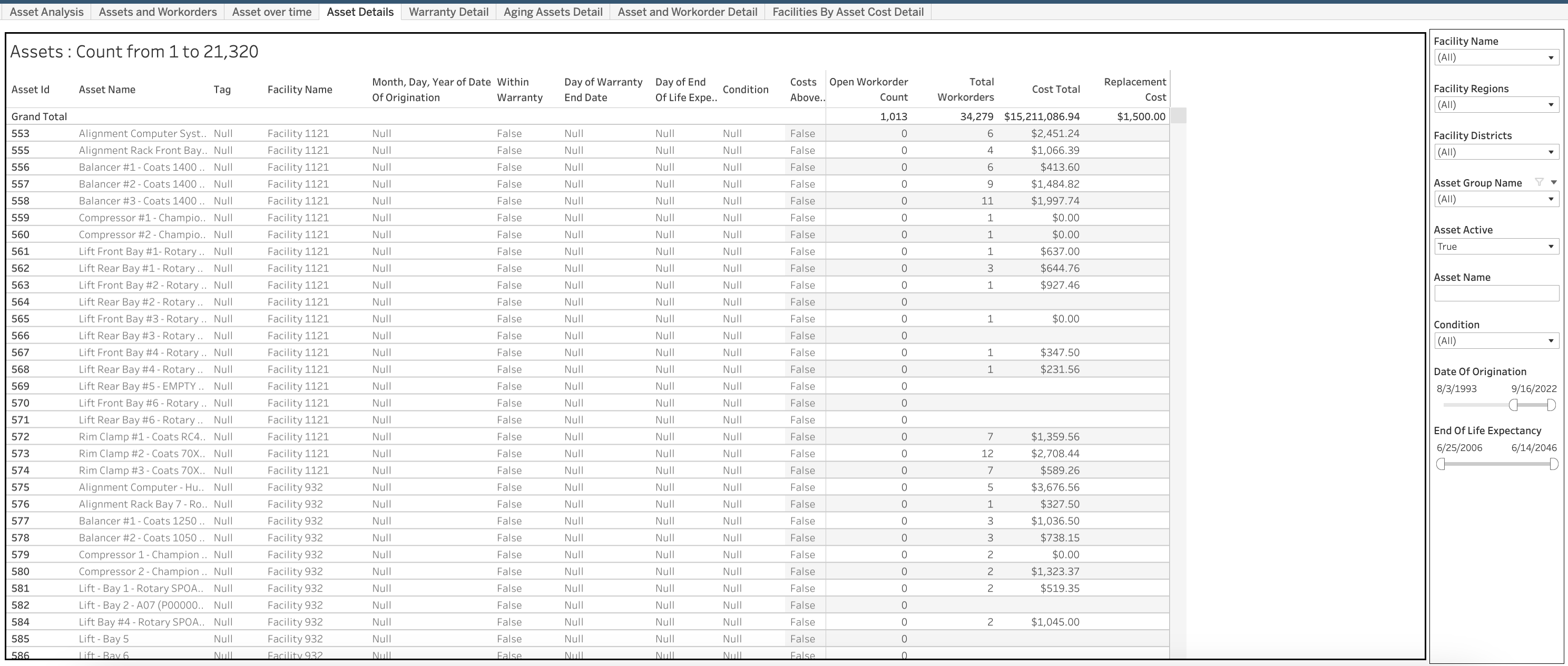1568x666 pixels.
Task: Change the Asset Active dropdown value
Action: tap(1496, 247)
